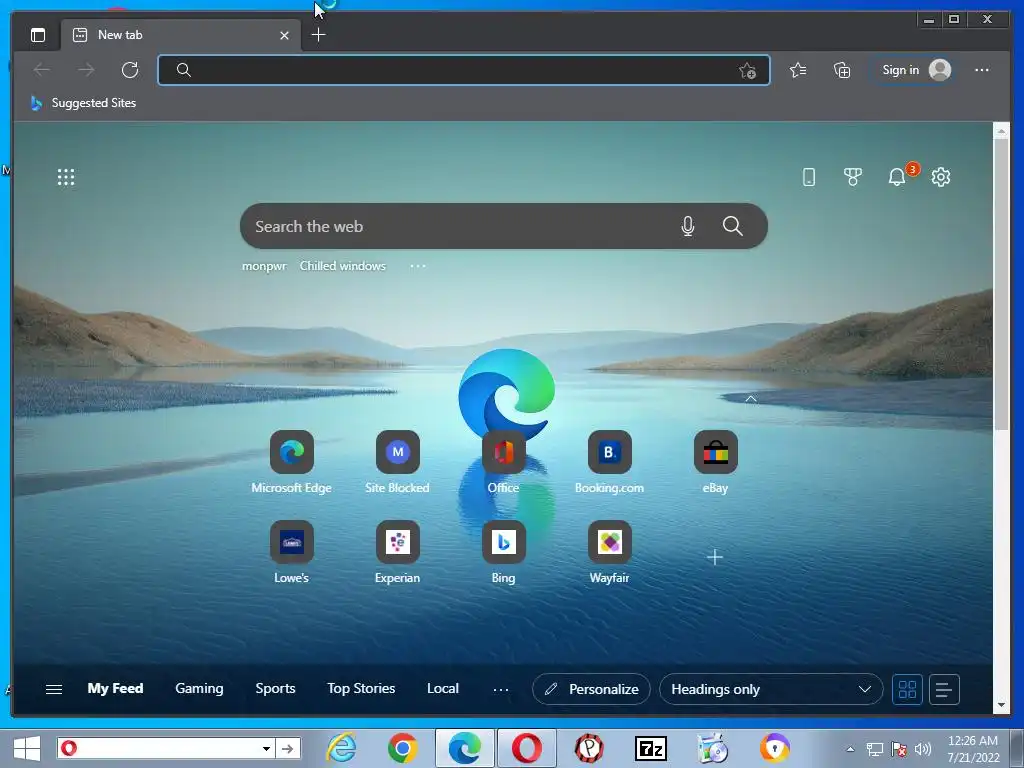
Task: Start voice search microphone
Action: pyautogui.click(x=687, y=226)
